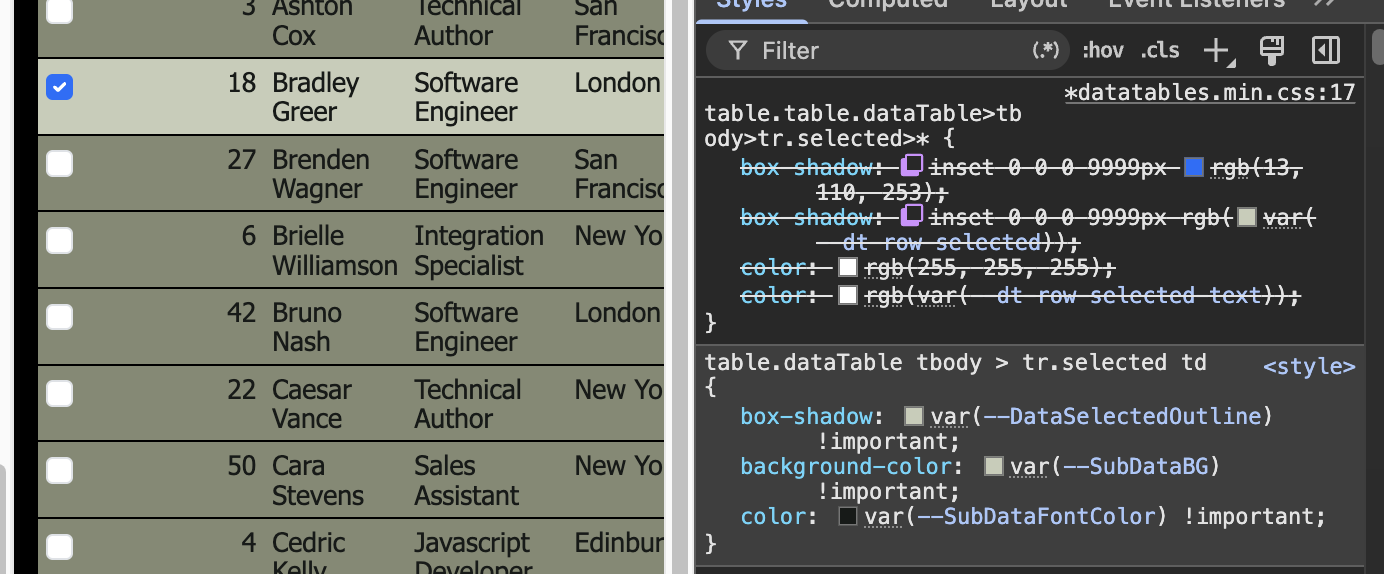Check the Bruno Nash row checkbox

click(59, 317)
